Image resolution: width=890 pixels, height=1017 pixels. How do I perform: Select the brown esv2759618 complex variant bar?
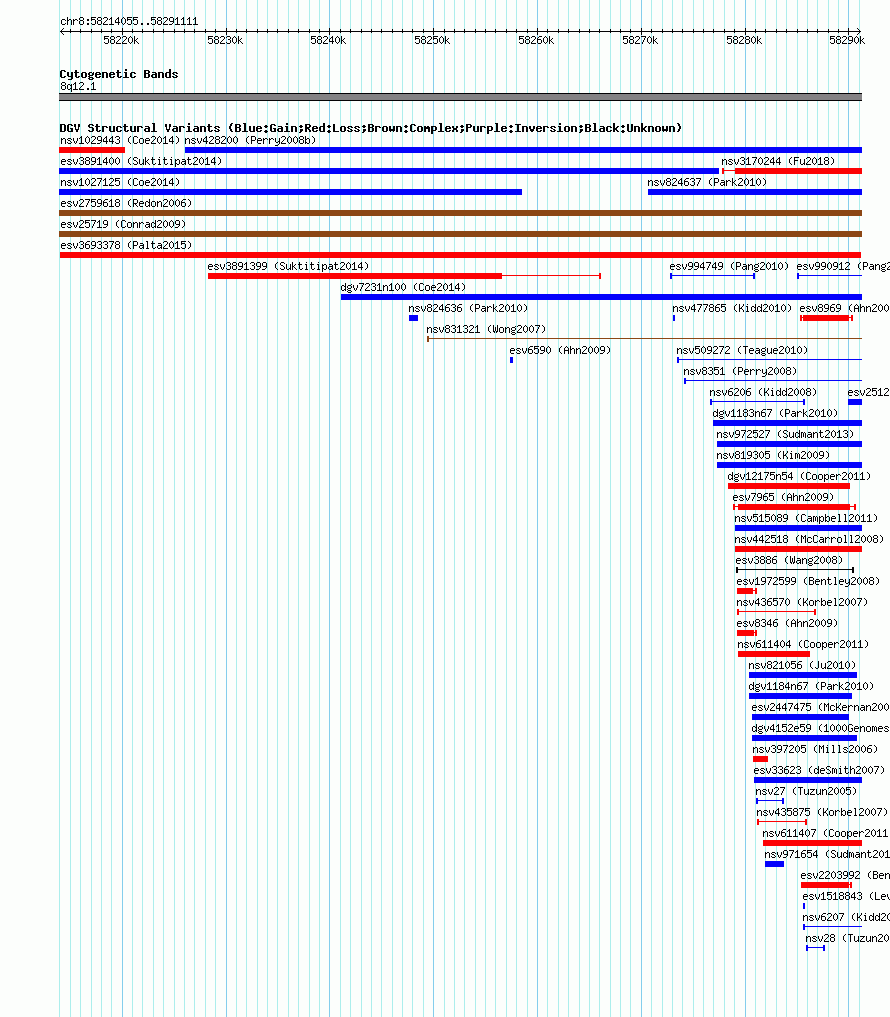pyautogui.click(x=461, y=213)
